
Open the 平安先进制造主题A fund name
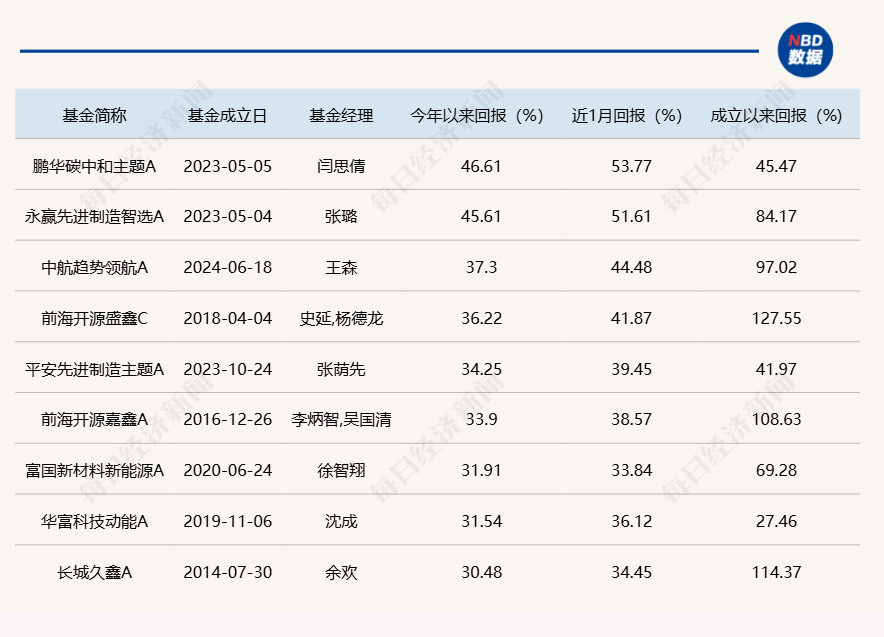coord(95,369)
